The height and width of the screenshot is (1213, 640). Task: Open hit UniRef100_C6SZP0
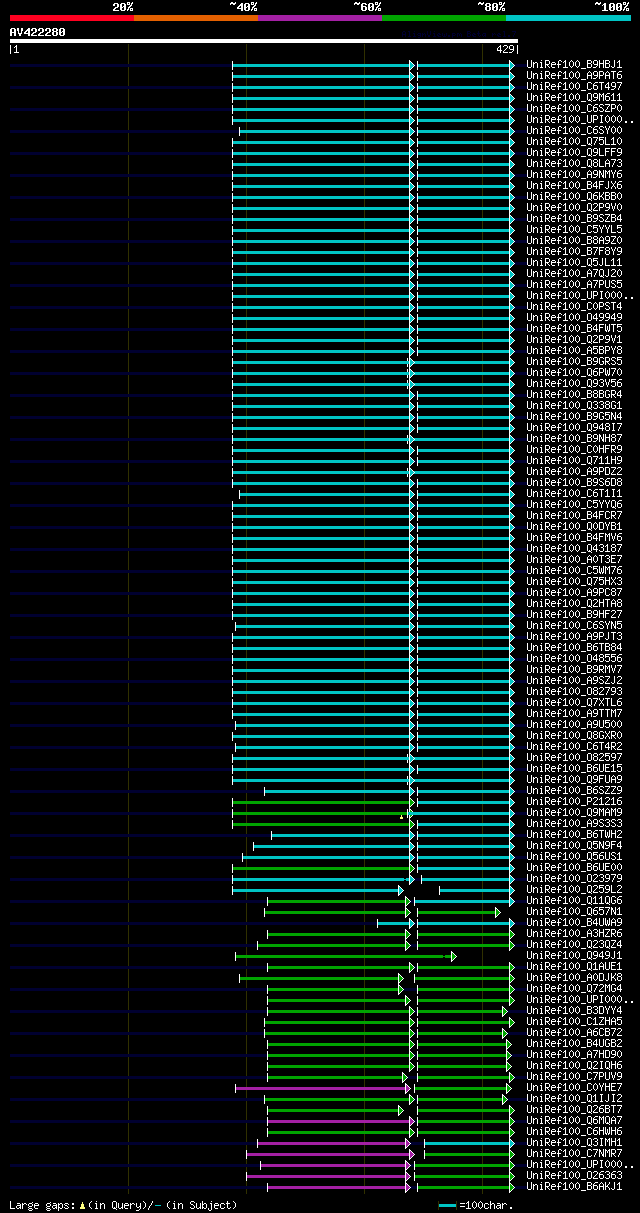(x=574, y=108)
